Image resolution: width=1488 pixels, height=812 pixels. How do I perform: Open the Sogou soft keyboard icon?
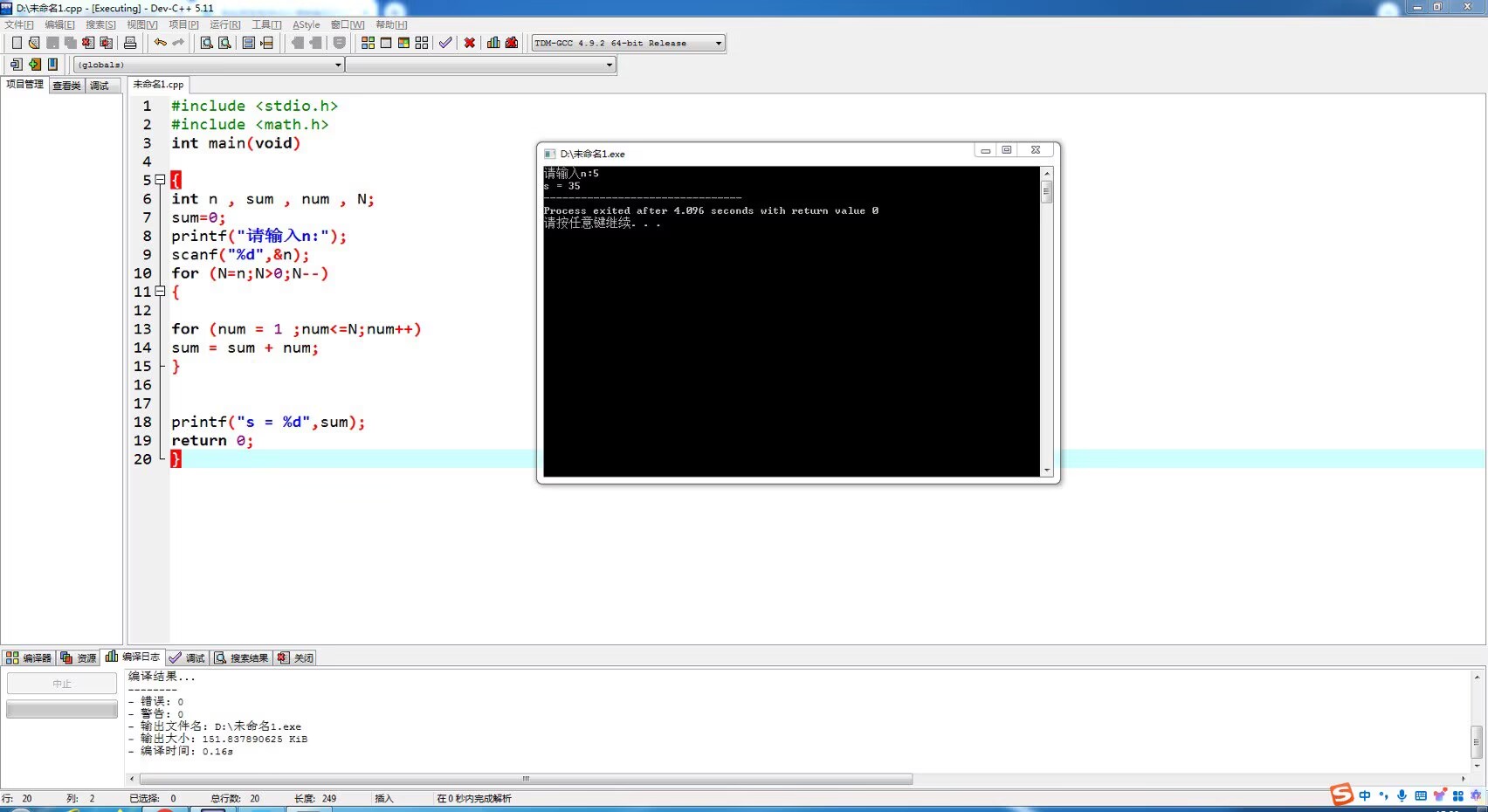pyautogui.click(x=1421, y=795)
